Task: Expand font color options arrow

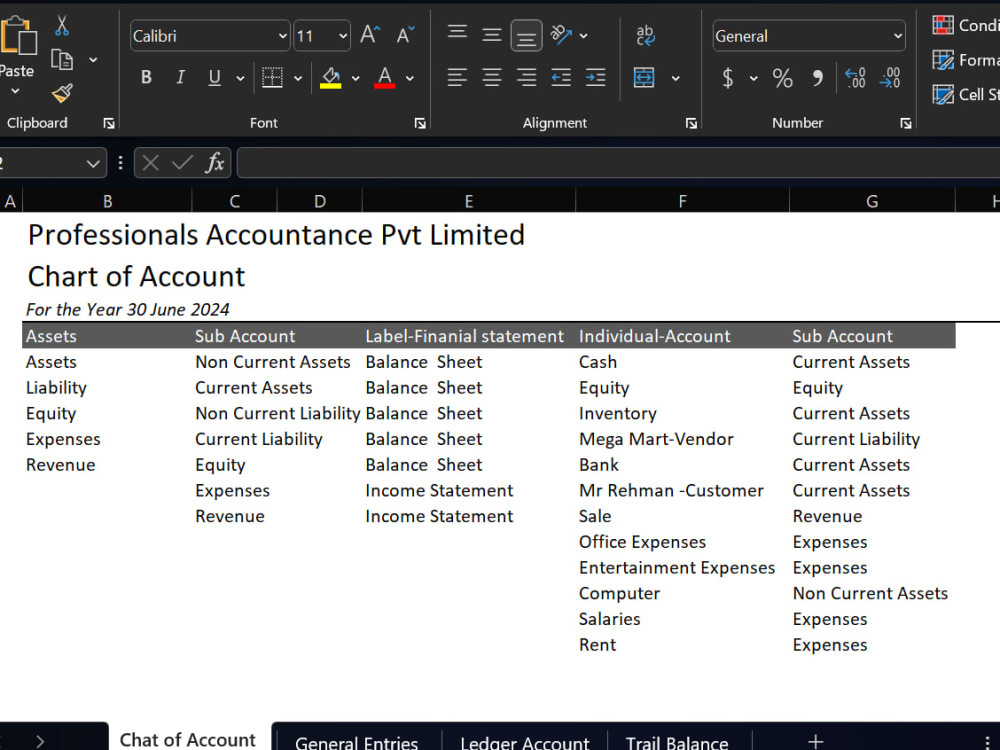Action: tap(410, 78)
